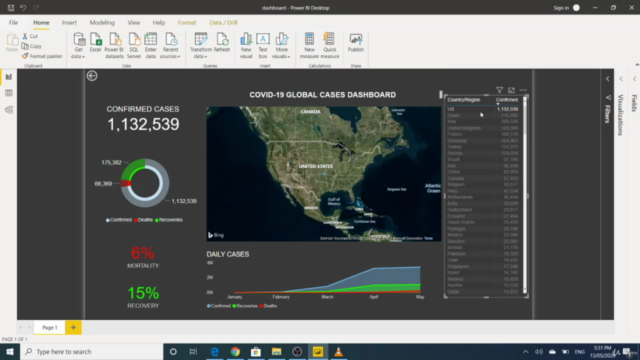Image resolution: width=640 pixels, height=360 pixels.
Task: Open VLC from the taskbar
Action: 338,351
